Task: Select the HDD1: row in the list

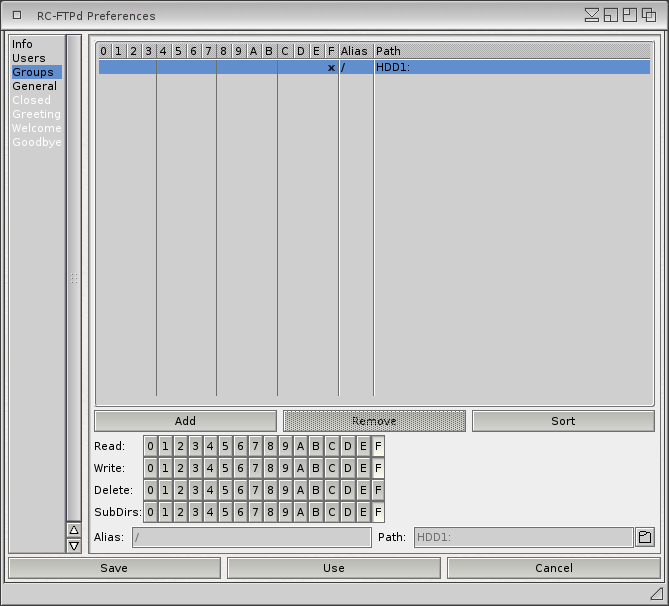Action: click(x=374, y=68)
